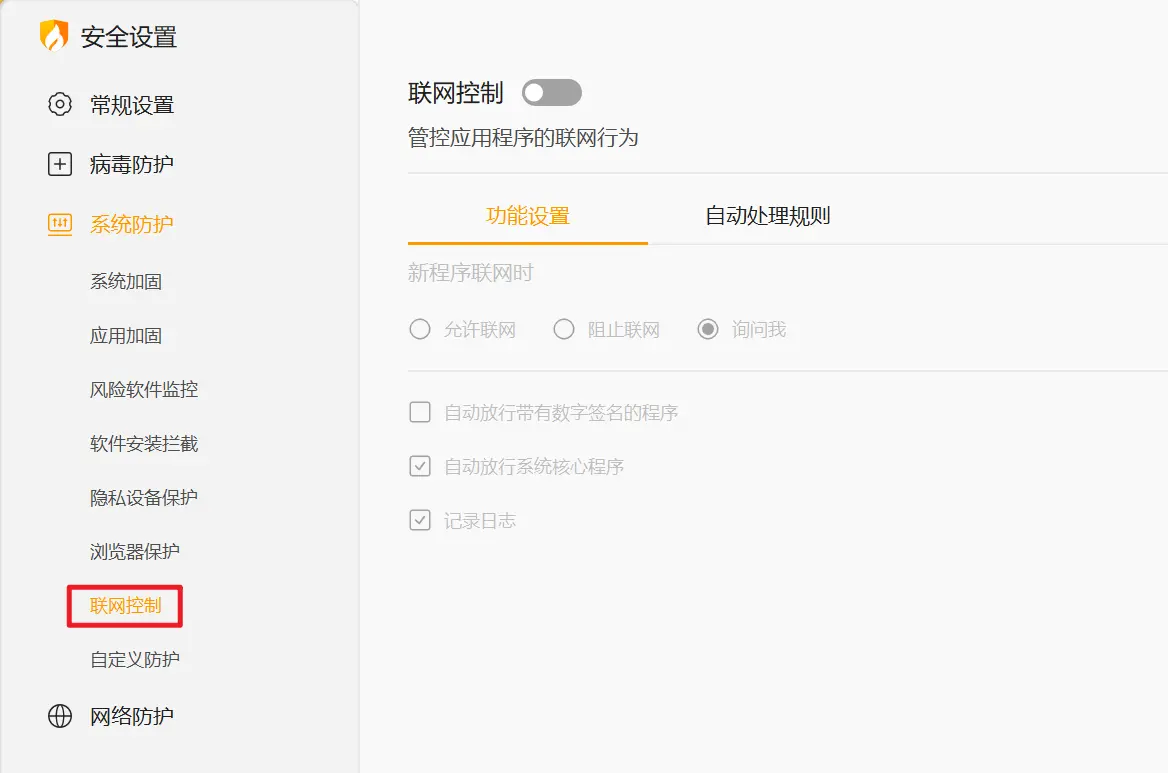
Task: Open 系统加固 settings
Action: click(x=126, y=282)
